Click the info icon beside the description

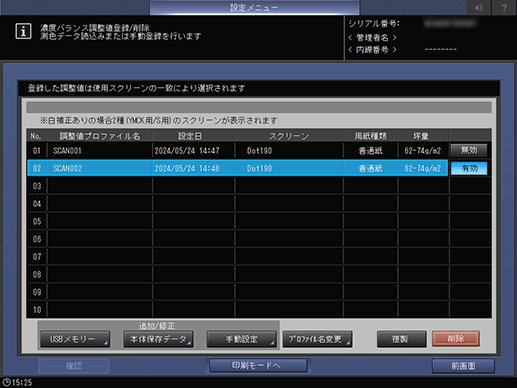(x=23, y=32)
